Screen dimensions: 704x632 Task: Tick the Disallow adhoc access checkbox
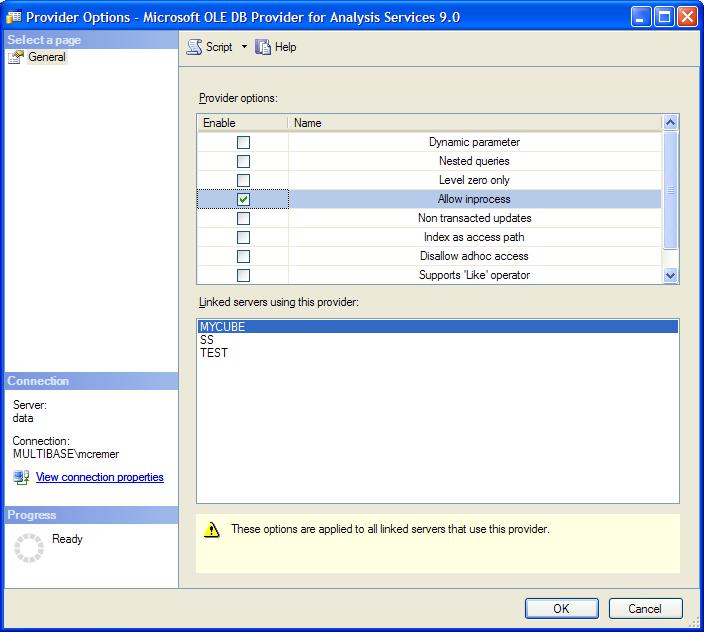[x=243, y=256]
